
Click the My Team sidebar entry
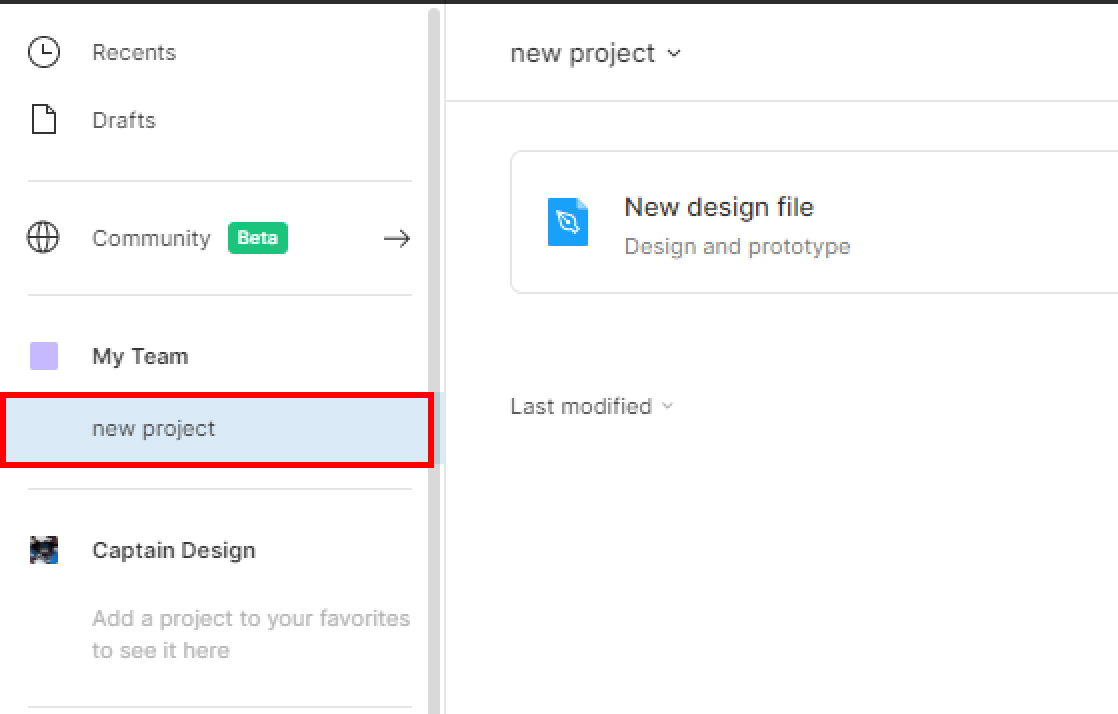click(x=140, y=355)
